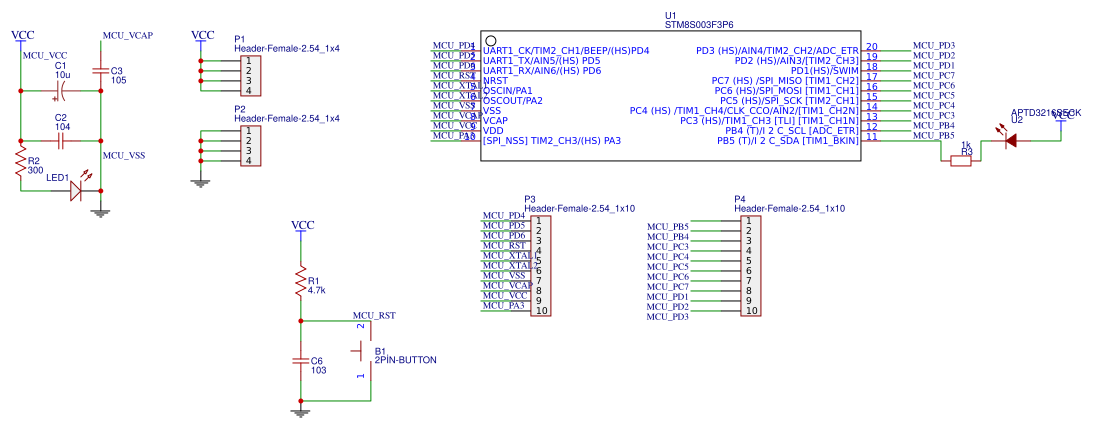Select the C2 104 capacitor symbol
The height and width of the screenshot is (427, 1093).
click(61, 141)
